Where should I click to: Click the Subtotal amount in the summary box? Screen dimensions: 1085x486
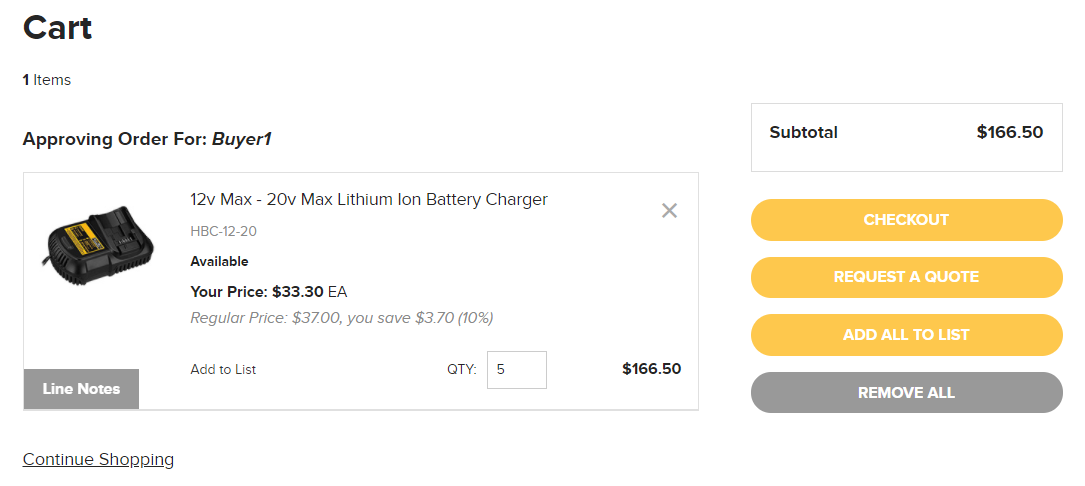click(x=1010, y=132)
